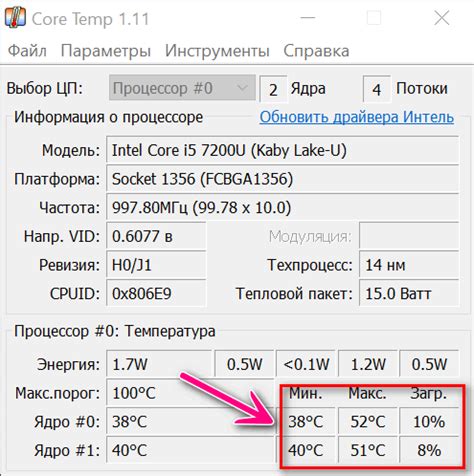The height and width of the screenshot is (476, 474).
Task: Click the Socket 1356 (FCBGA1356) platform value
Action: pyautogui.click(x=282, y=179)
